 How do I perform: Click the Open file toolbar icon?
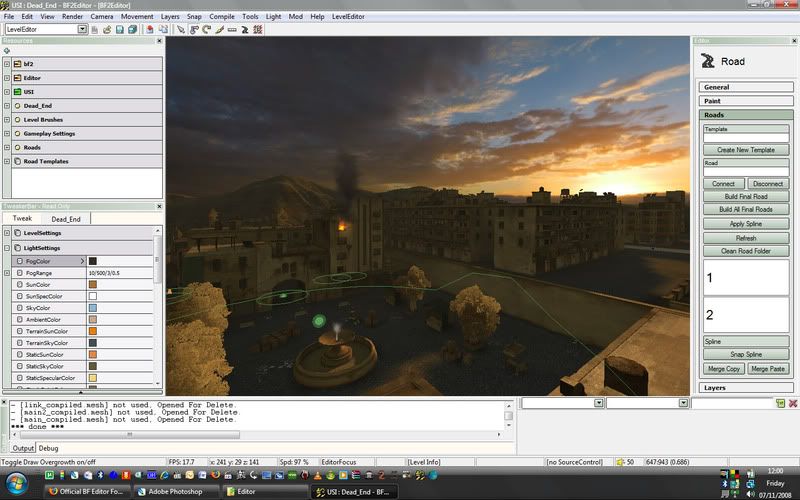(107, 30)
